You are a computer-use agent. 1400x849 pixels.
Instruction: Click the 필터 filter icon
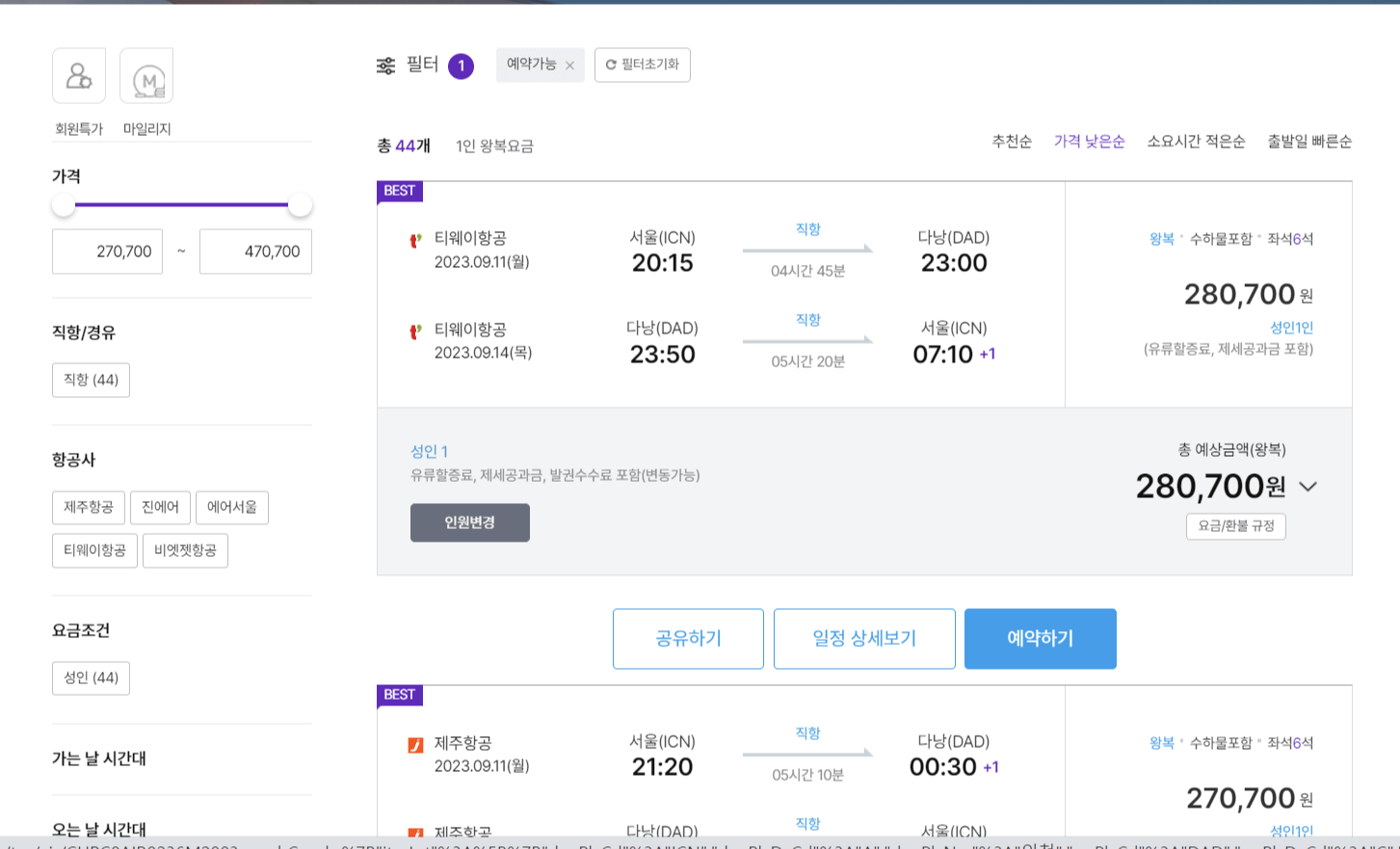click(384, 65)
